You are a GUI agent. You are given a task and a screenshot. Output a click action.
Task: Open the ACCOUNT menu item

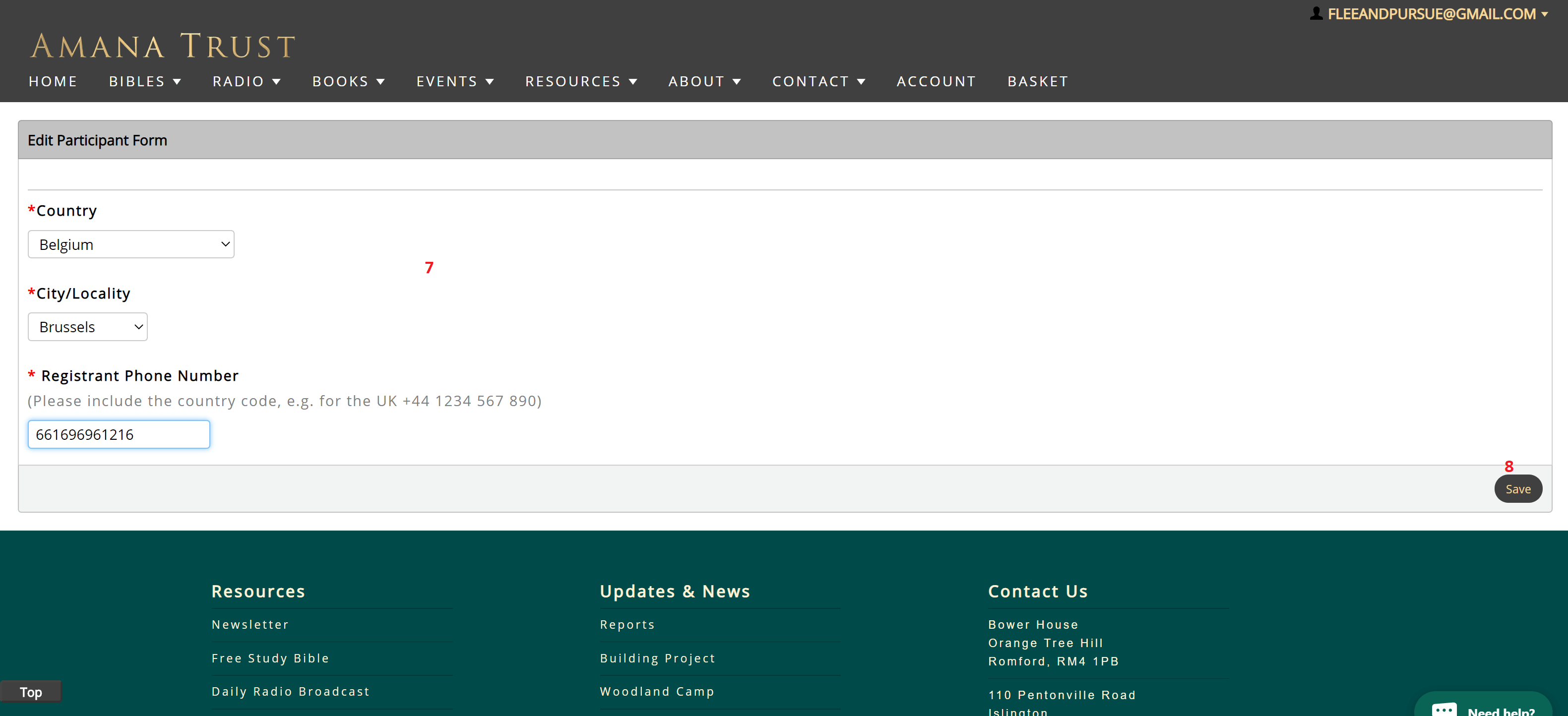click(936, 81)
